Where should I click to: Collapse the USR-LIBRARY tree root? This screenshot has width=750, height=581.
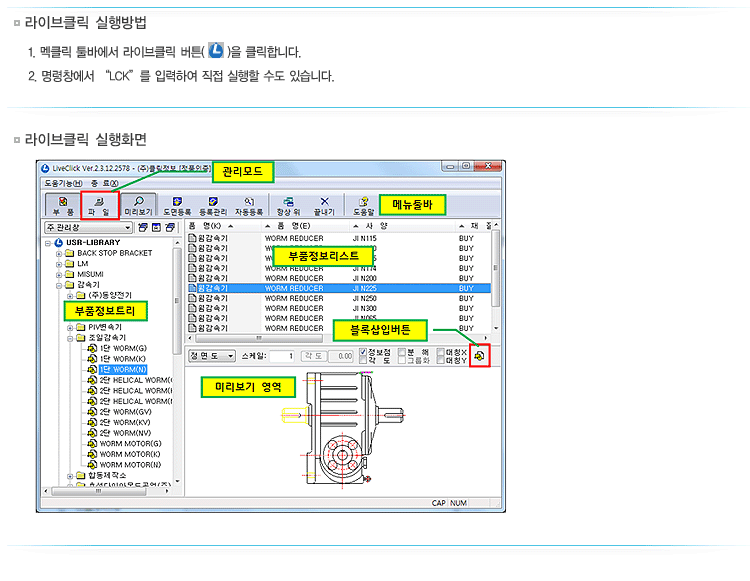[x=48, y=243]
